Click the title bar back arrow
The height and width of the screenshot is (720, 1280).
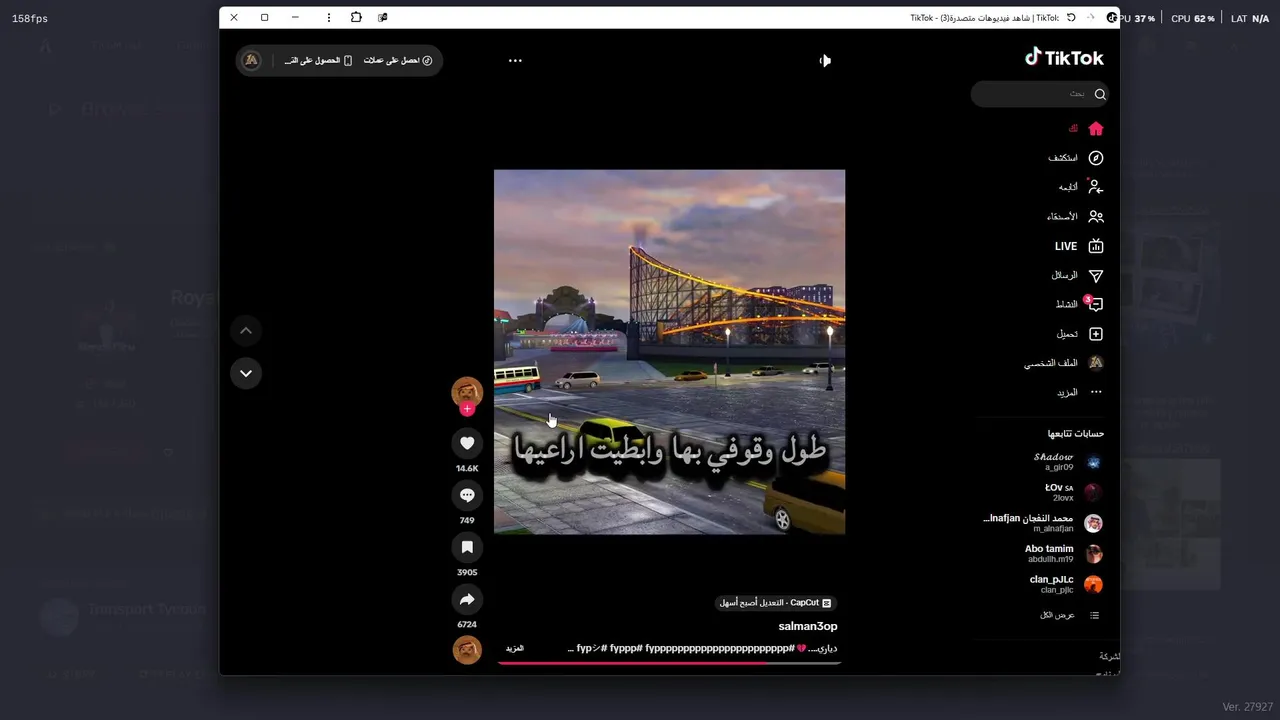tap(1091, 18)
